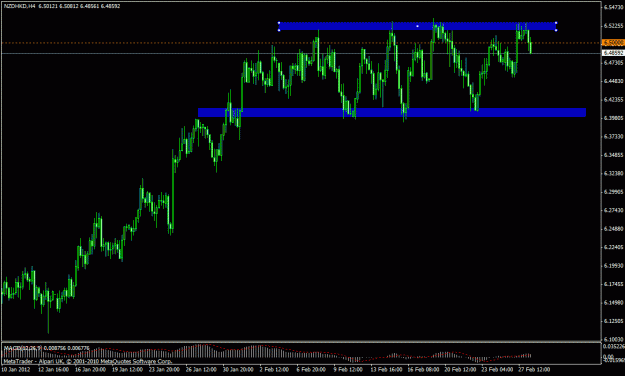Click the 9 Feb 12:00 time label

(348, 370)
